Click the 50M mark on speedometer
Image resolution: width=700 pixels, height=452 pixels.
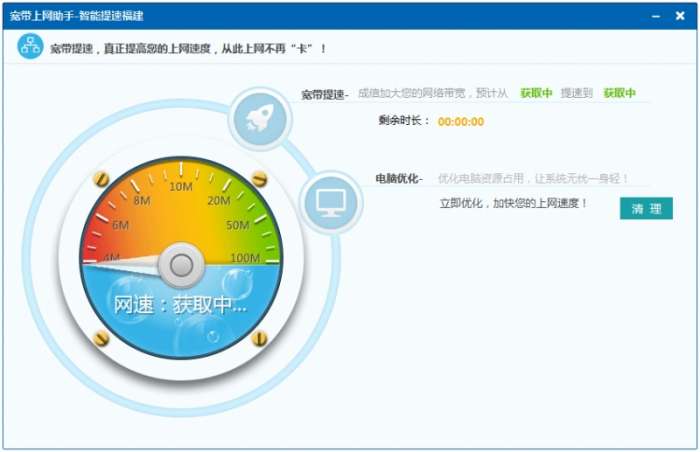pos(237,225)
